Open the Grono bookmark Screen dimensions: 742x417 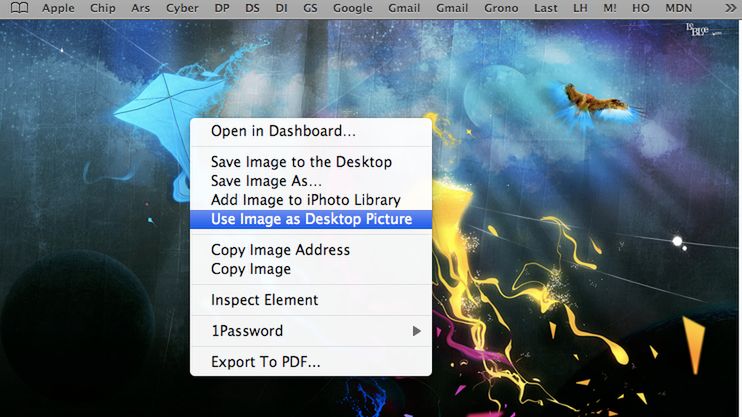(x=501, y=8)
